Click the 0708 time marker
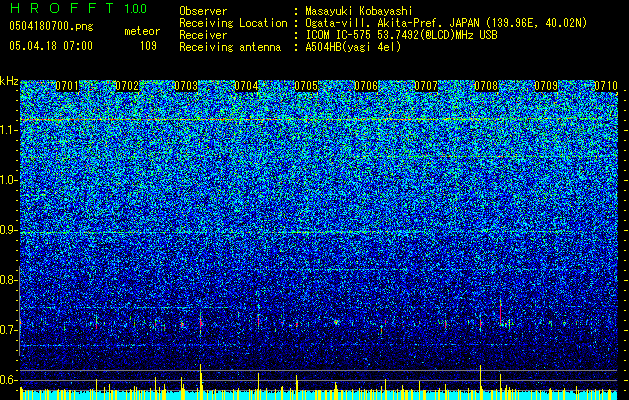This screenshot has height=400, width=629. [486, 86]
